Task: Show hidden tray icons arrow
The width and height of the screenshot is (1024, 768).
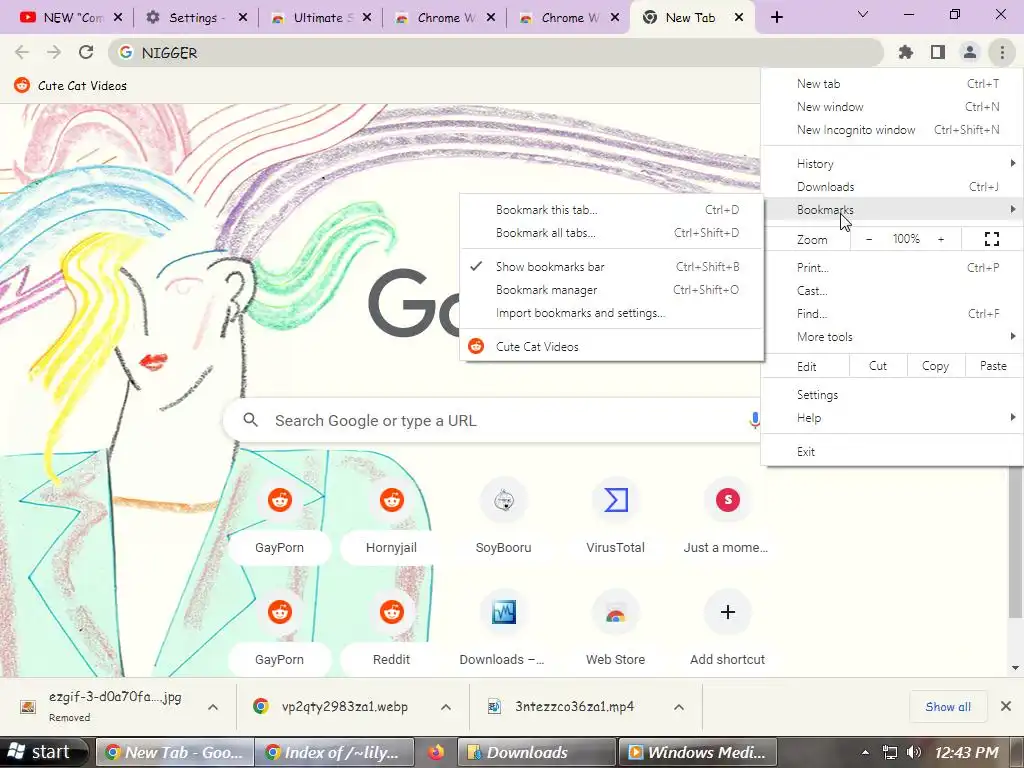Action: (865, 752)
